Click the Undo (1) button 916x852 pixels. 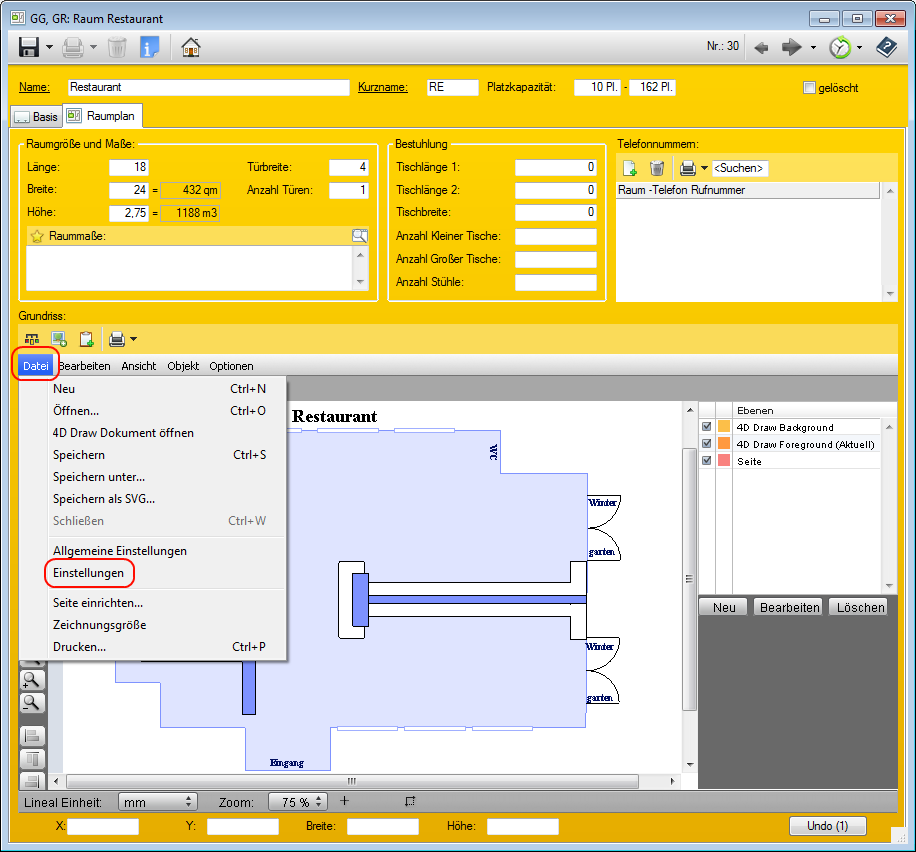pyautogui.click(x=827, y=826)
